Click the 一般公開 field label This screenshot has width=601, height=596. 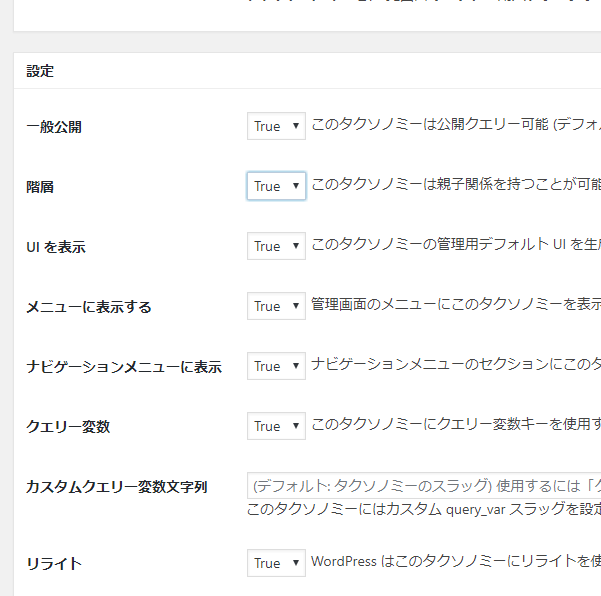pos(54,127)
